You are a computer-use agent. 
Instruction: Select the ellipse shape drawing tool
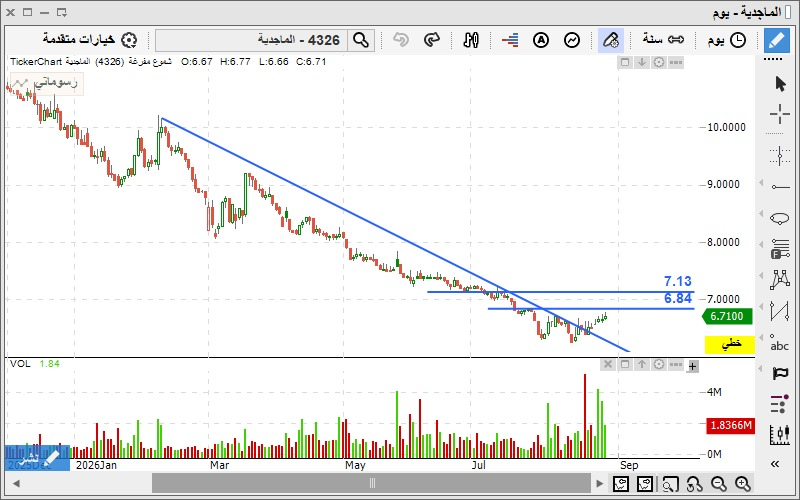(780, 219)
